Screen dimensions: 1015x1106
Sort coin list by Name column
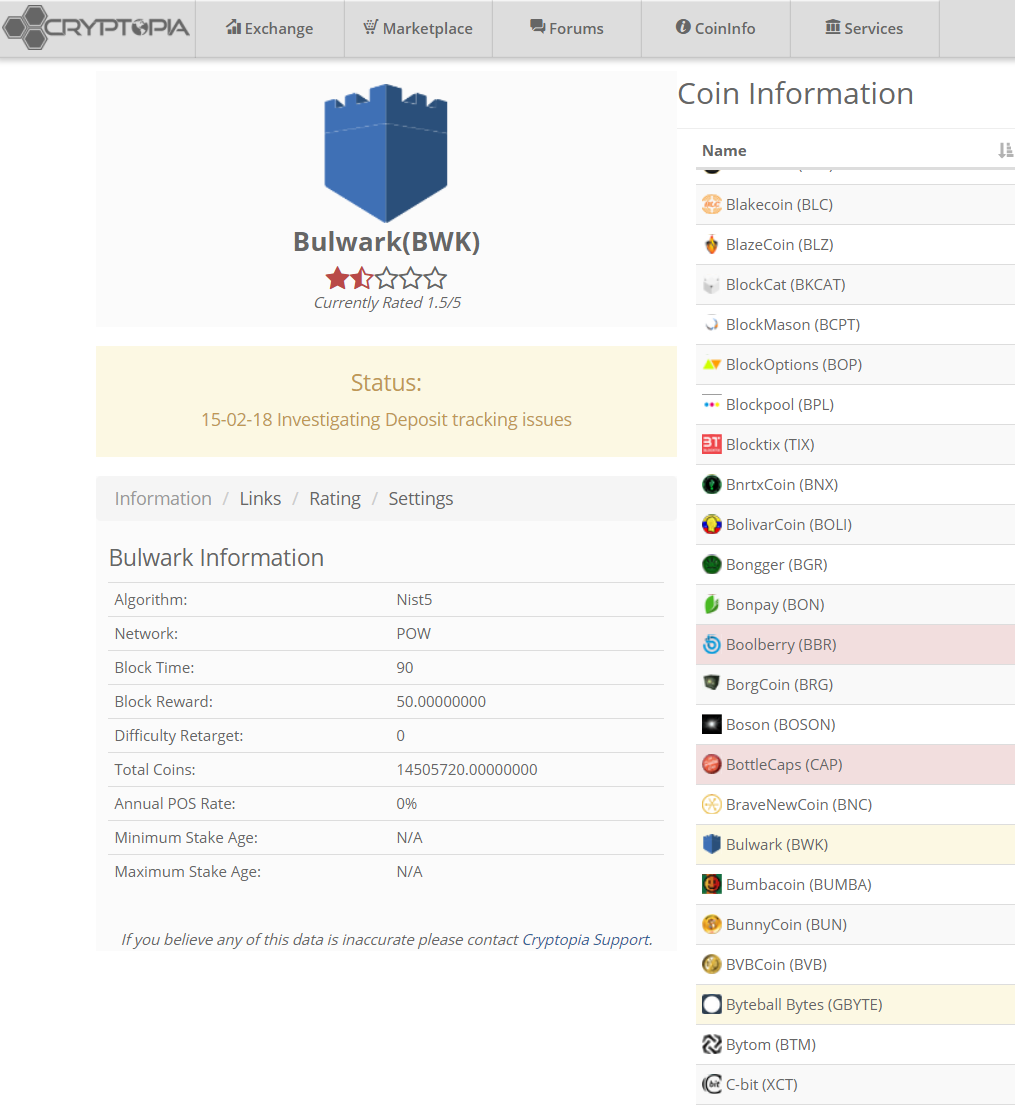[x=1005, y=150]
